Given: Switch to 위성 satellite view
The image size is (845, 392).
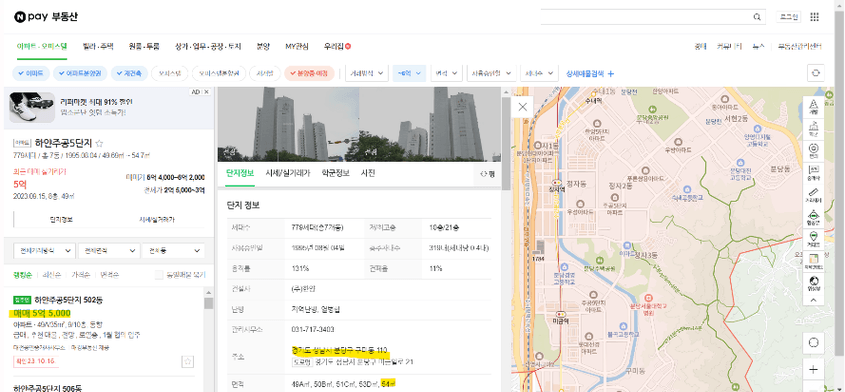Looking at the screenshot, I should tap(814, 283).
